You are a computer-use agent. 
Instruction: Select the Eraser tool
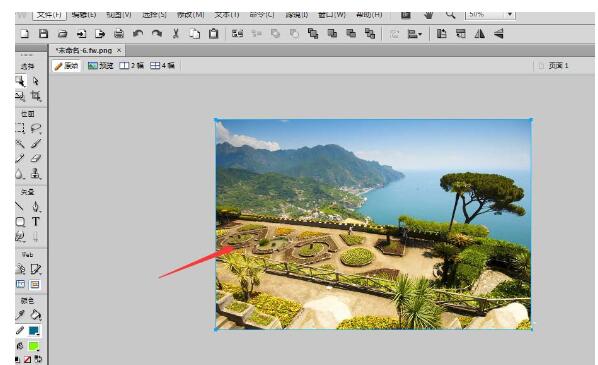point(35,158)
